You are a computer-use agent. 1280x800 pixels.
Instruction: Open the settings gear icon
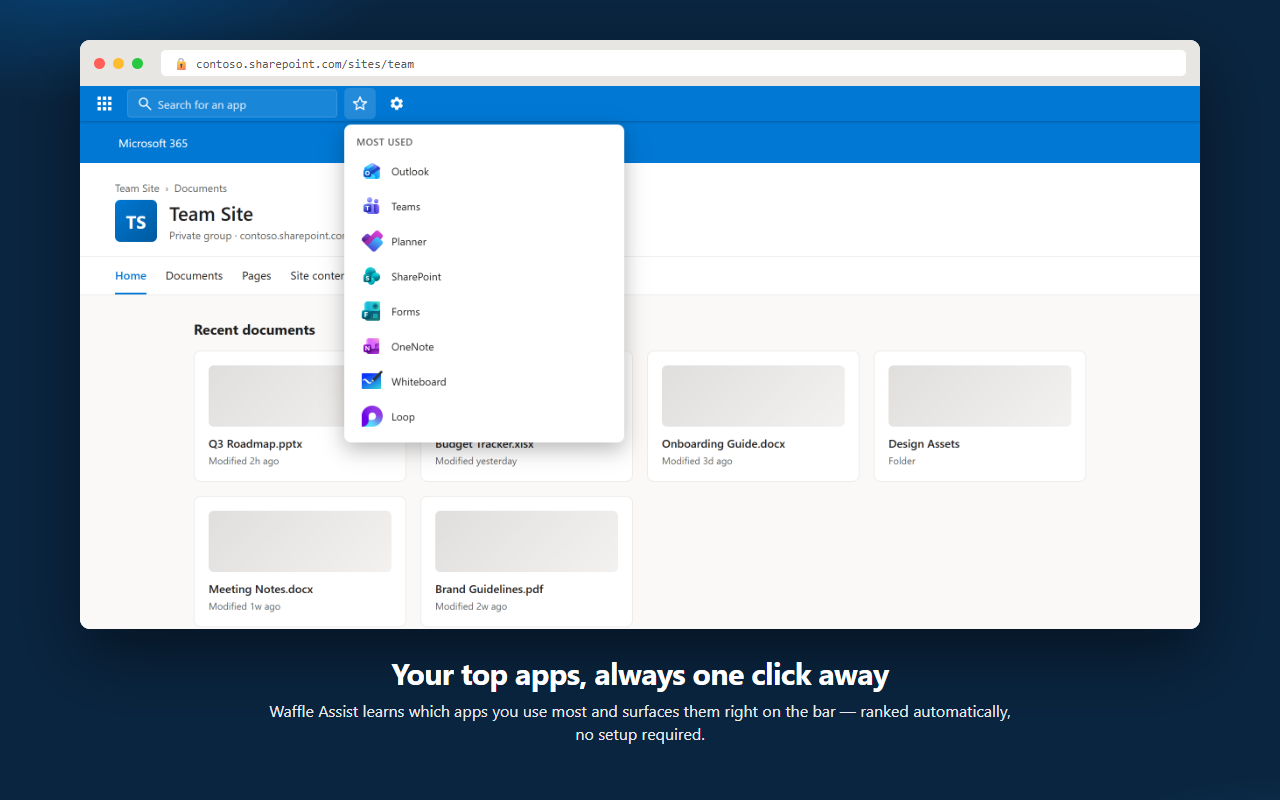click(397, 104)
